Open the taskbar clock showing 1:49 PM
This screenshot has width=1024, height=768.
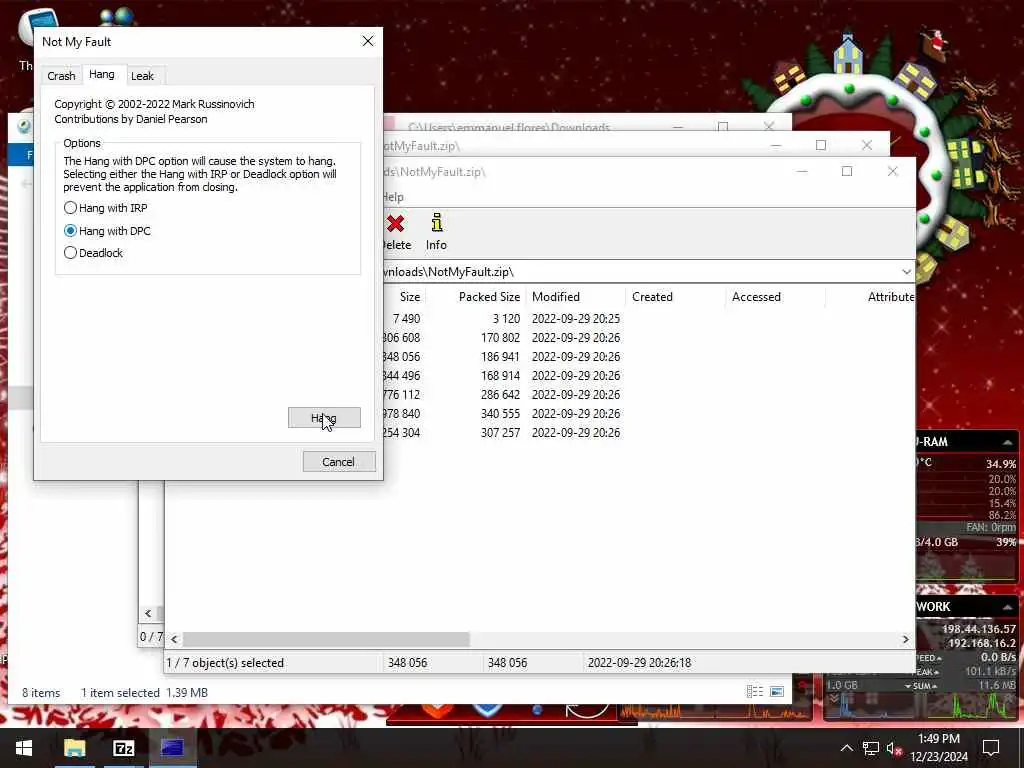tap(939, 748)
